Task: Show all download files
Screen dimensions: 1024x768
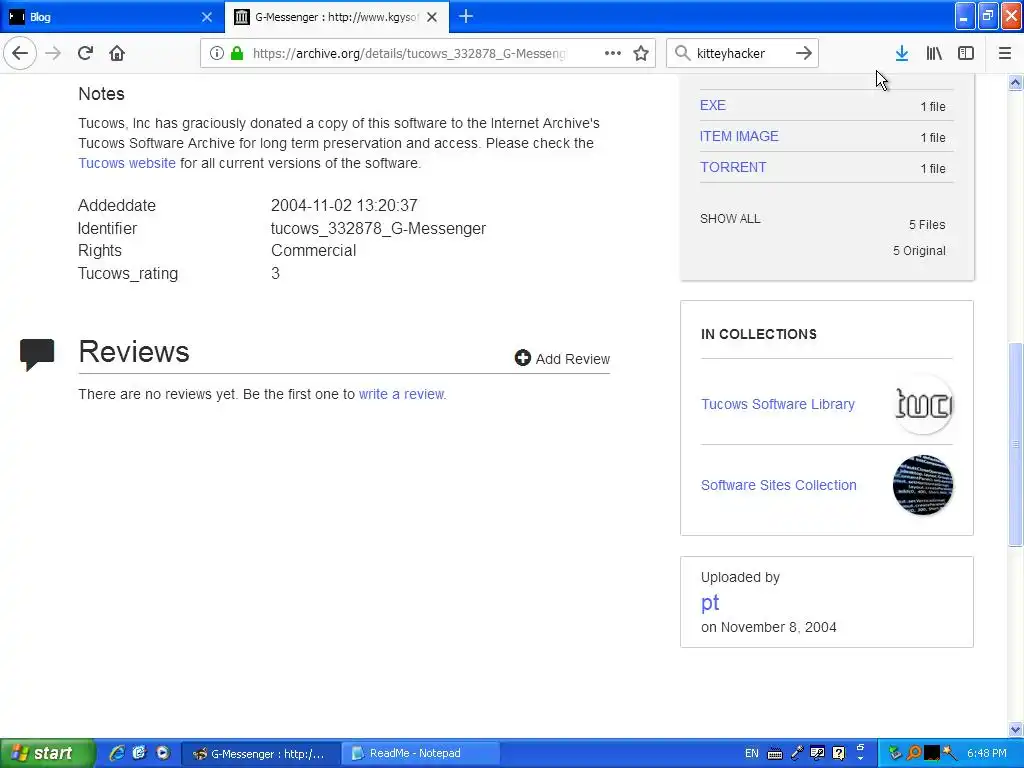Action: (730, 219)
